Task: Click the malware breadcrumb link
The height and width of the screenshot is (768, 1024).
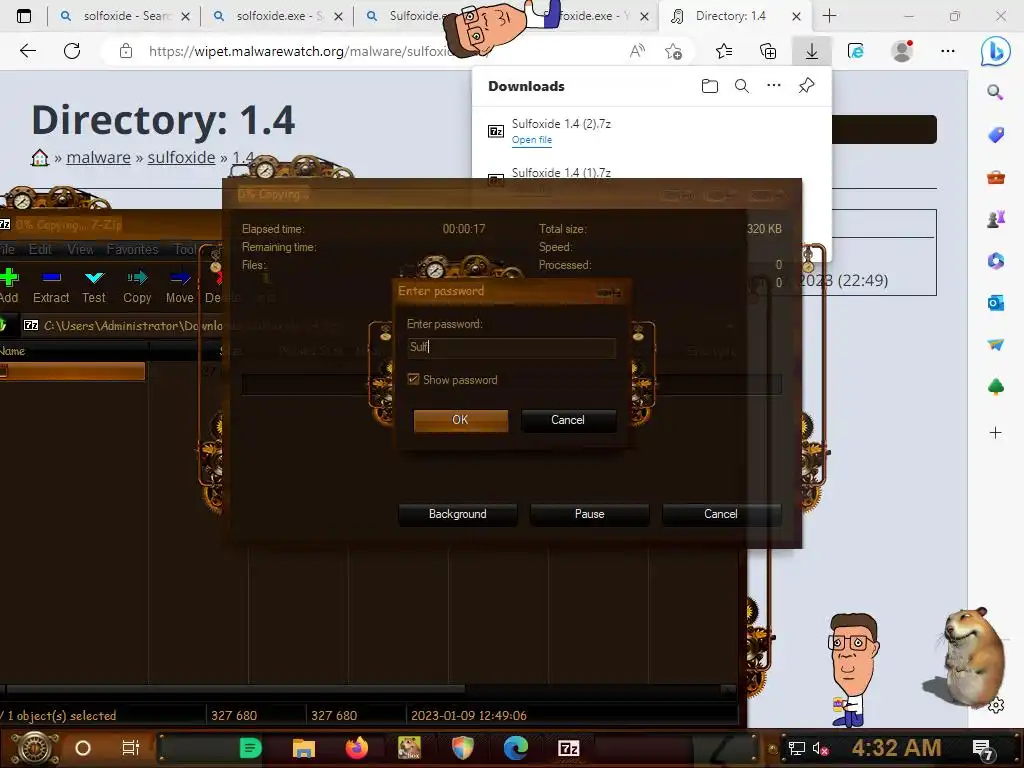Action: [x=98, y=157]
